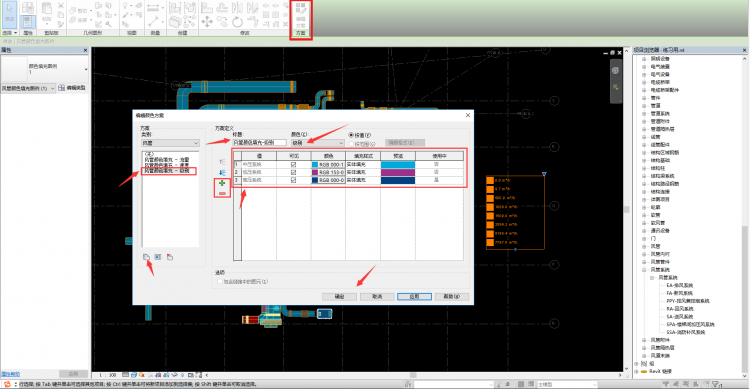Image resolution: width=750 pixels, height=389 pixels.
Task: Click the dark blue color button in row 3
Action: 328,180
